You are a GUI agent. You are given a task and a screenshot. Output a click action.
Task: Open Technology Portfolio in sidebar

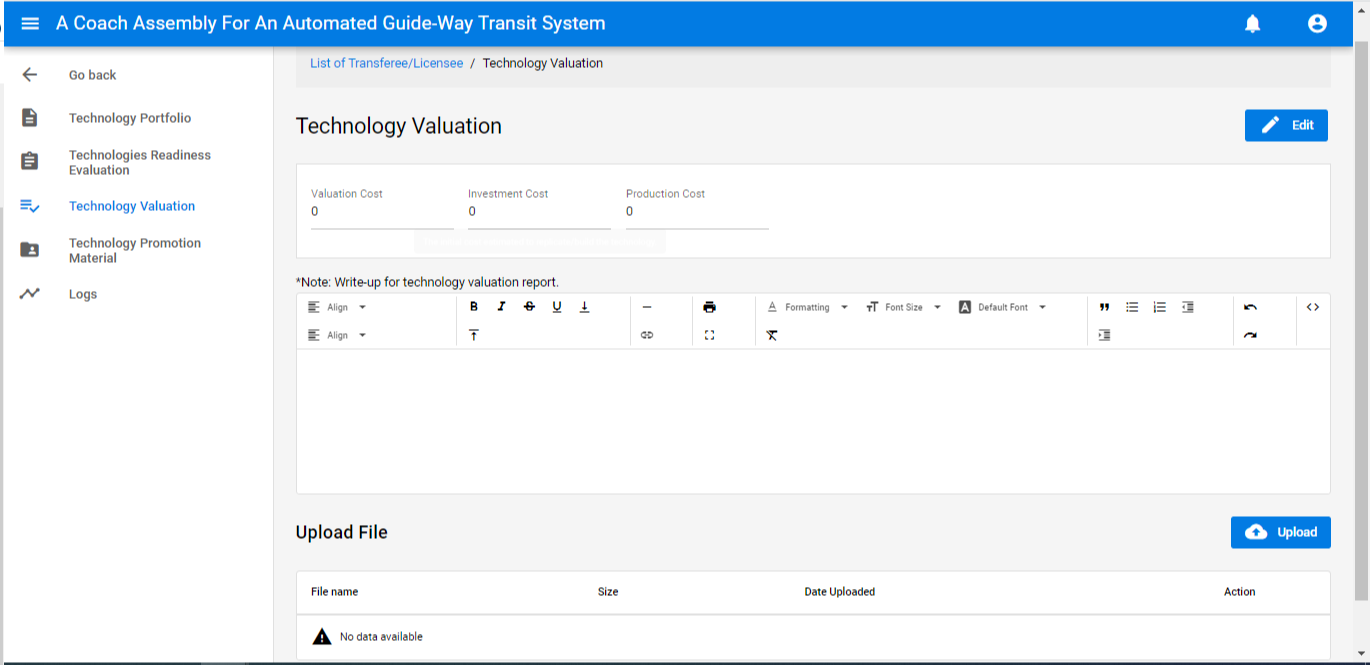tap(130, 118)
